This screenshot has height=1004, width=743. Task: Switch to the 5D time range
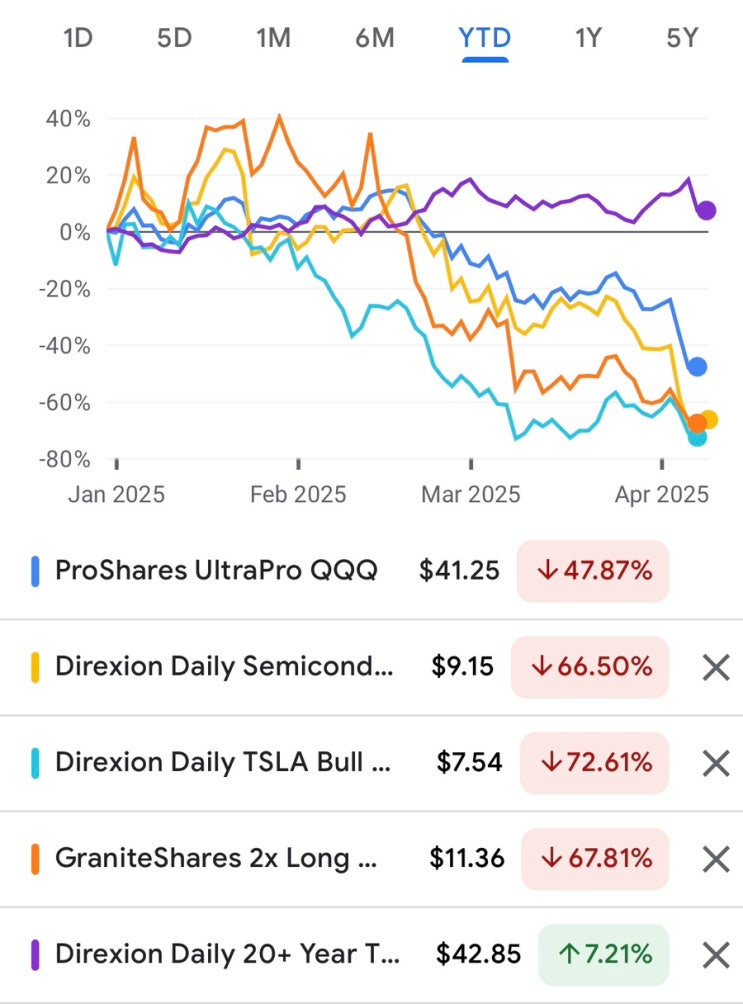tap(174, 39)
